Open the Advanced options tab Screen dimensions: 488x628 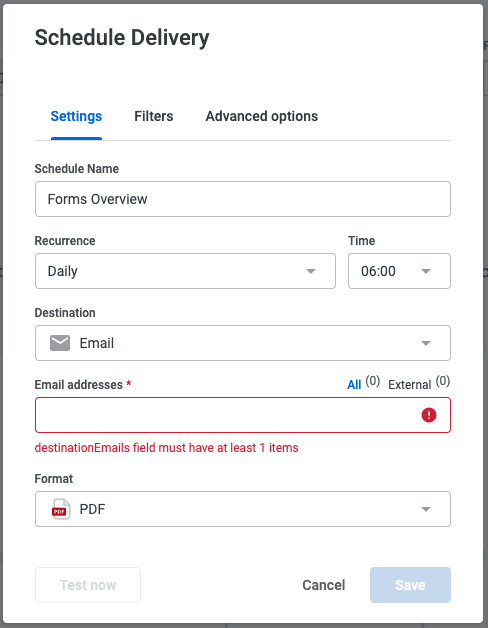262,116
